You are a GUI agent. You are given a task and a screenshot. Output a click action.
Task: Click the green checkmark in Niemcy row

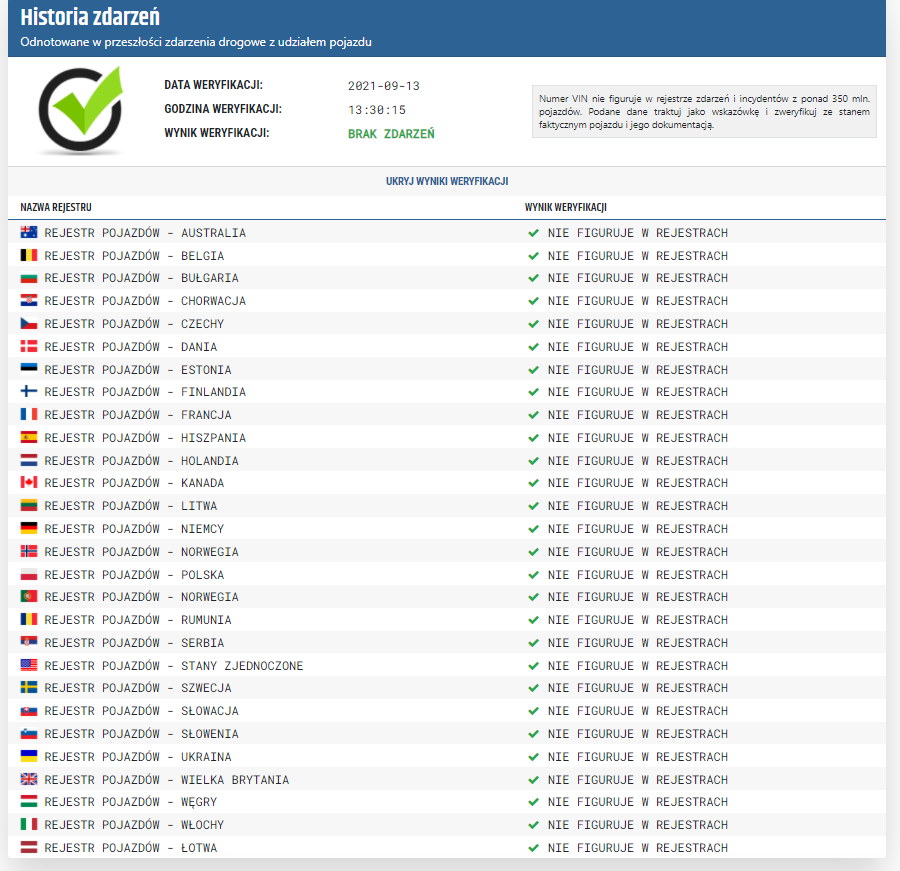[534, 529]
